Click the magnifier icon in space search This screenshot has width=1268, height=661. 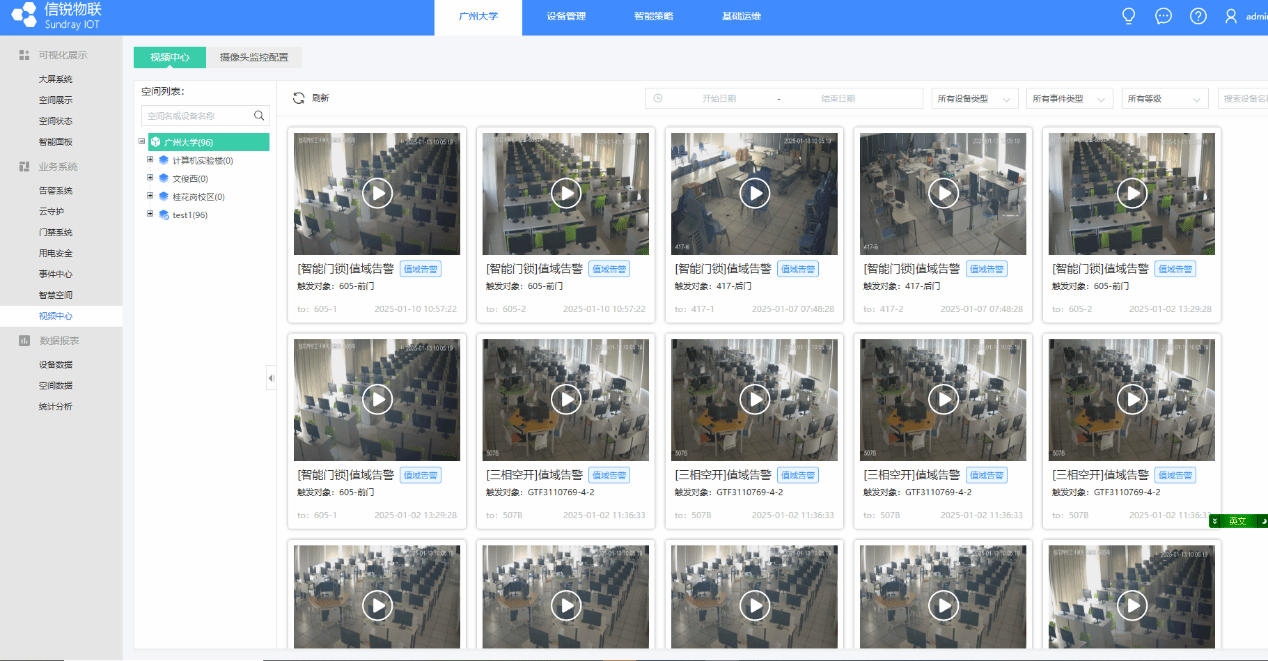click(260, 116)
